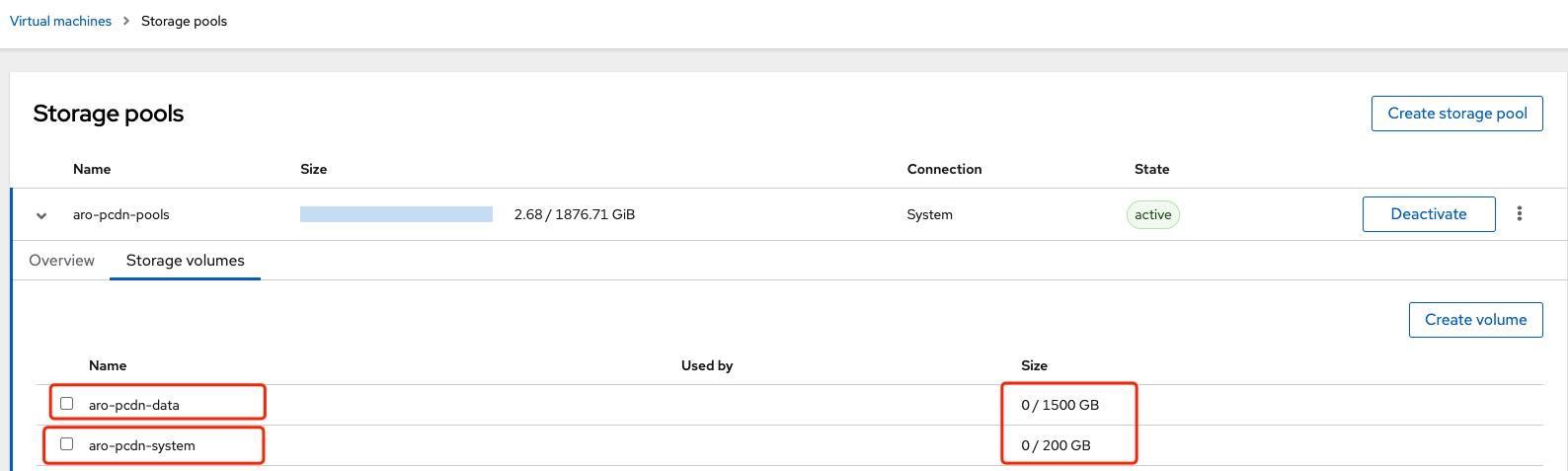Click the breadcrumb separator arrow icon
Viewport: 1568px width, 471px height.
(126, 21)
